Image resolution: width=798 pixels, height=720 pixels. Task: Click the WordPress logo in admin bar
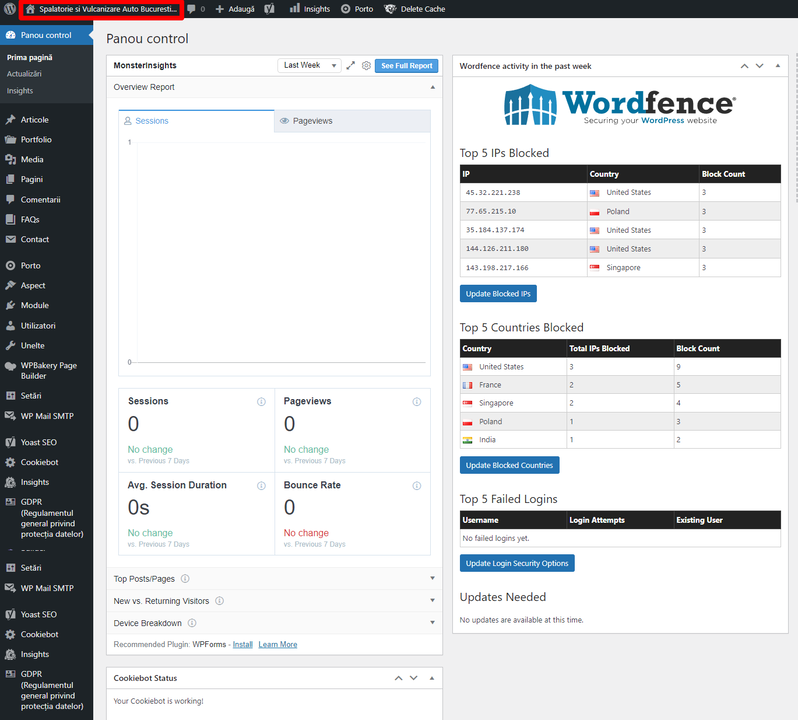[x=10, y=9]
